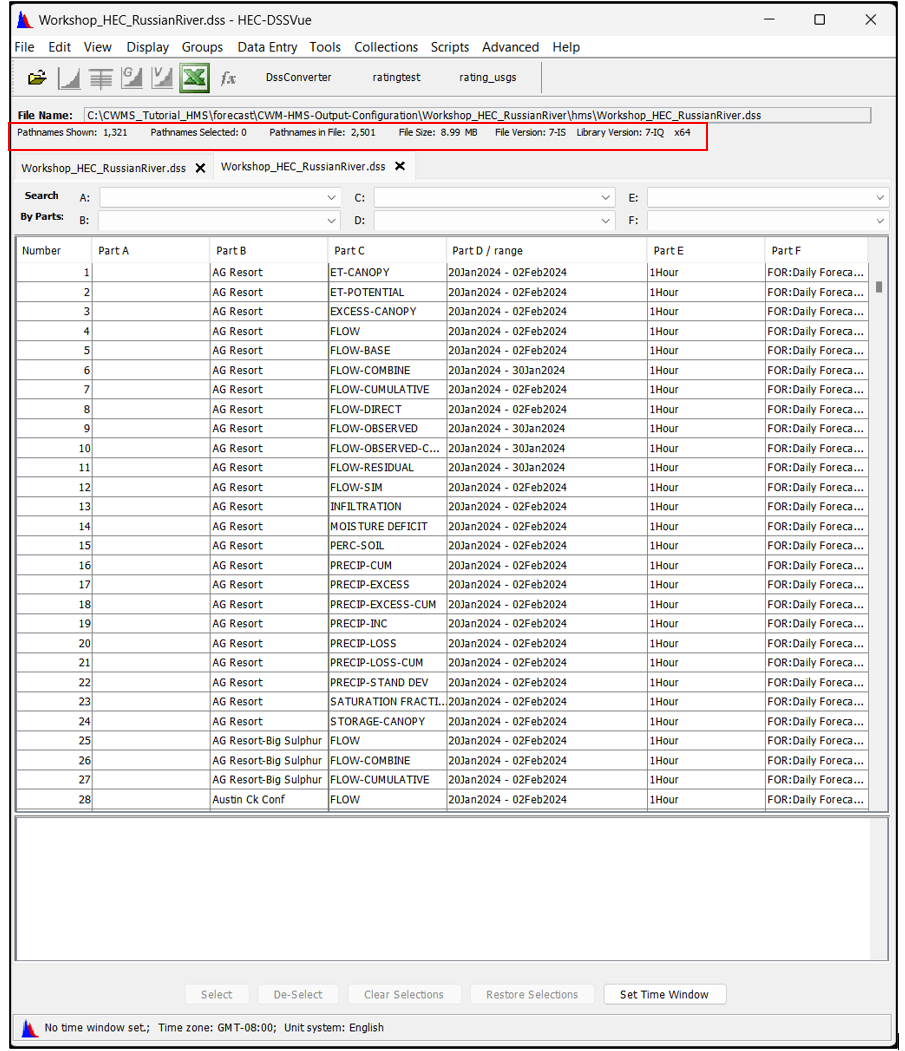Click the graphical edit 'G' chart icon
Screen dimensions: 905x1051
point(131,78)
